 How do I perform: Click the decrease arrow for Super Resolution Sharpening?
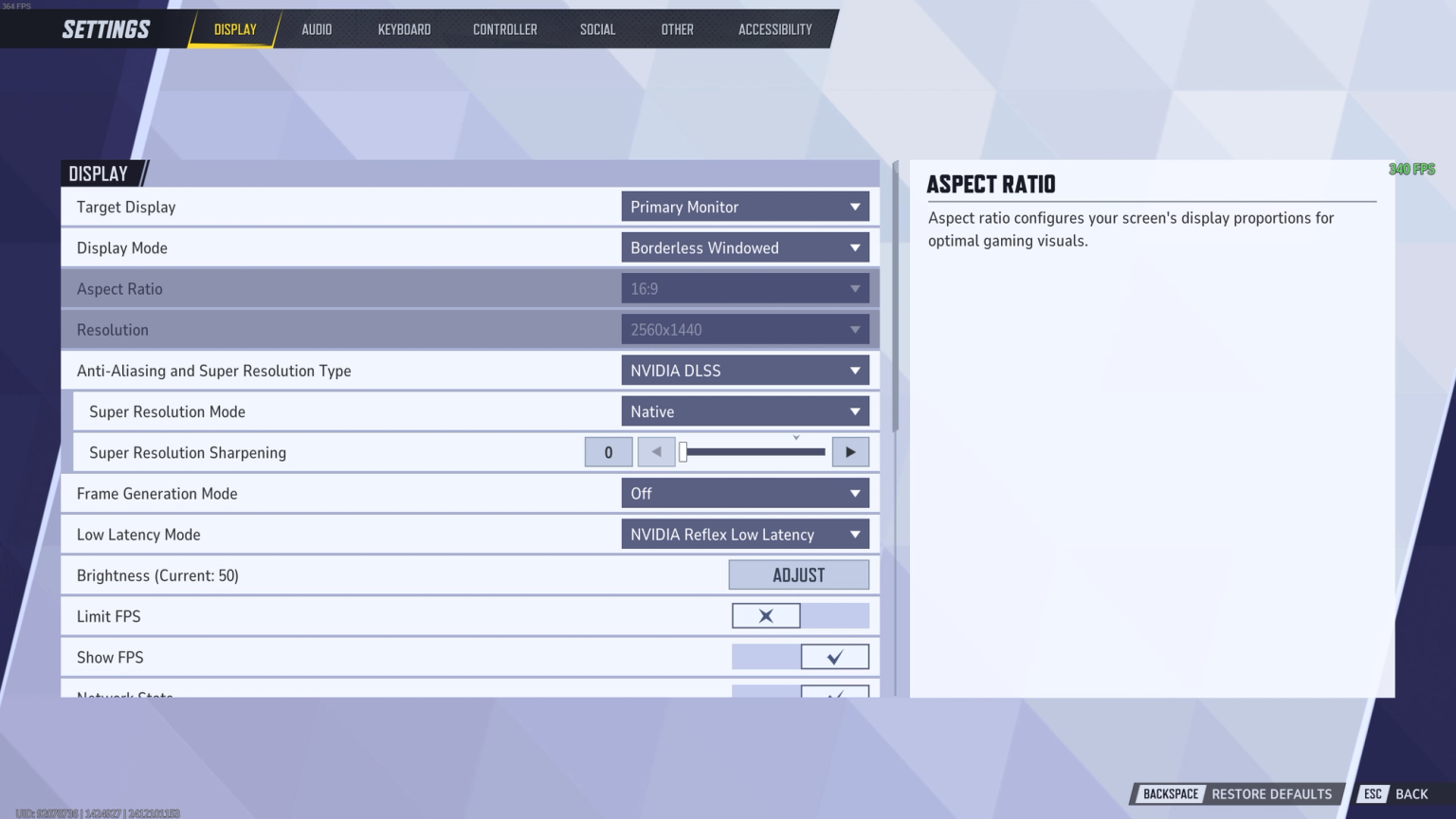coord(656,452)
